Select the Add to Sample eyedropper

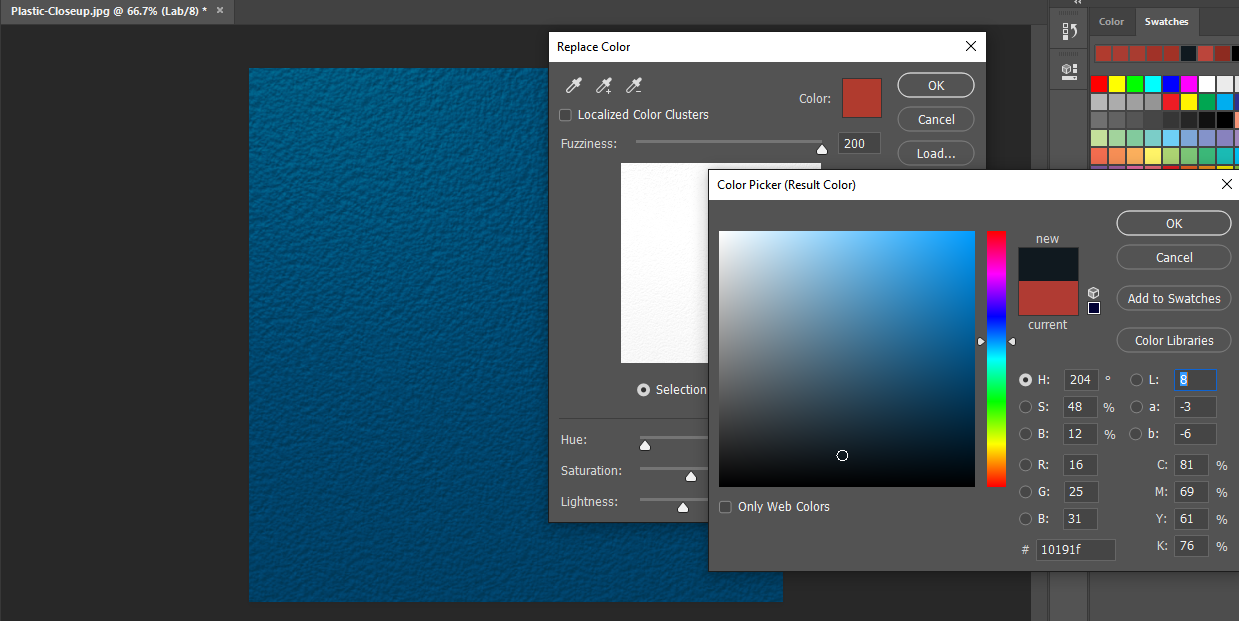click(x=604, y=86)
